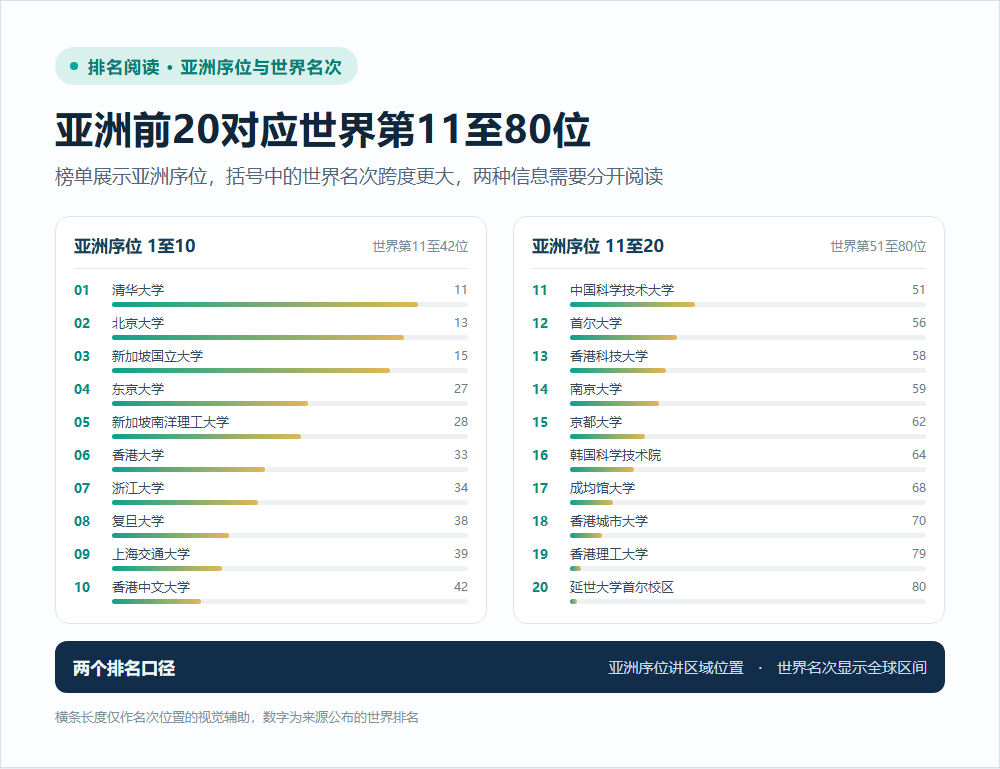1000x769 pixels.
Task: Click the Asia rank number 05
Action: pos(82,422)
